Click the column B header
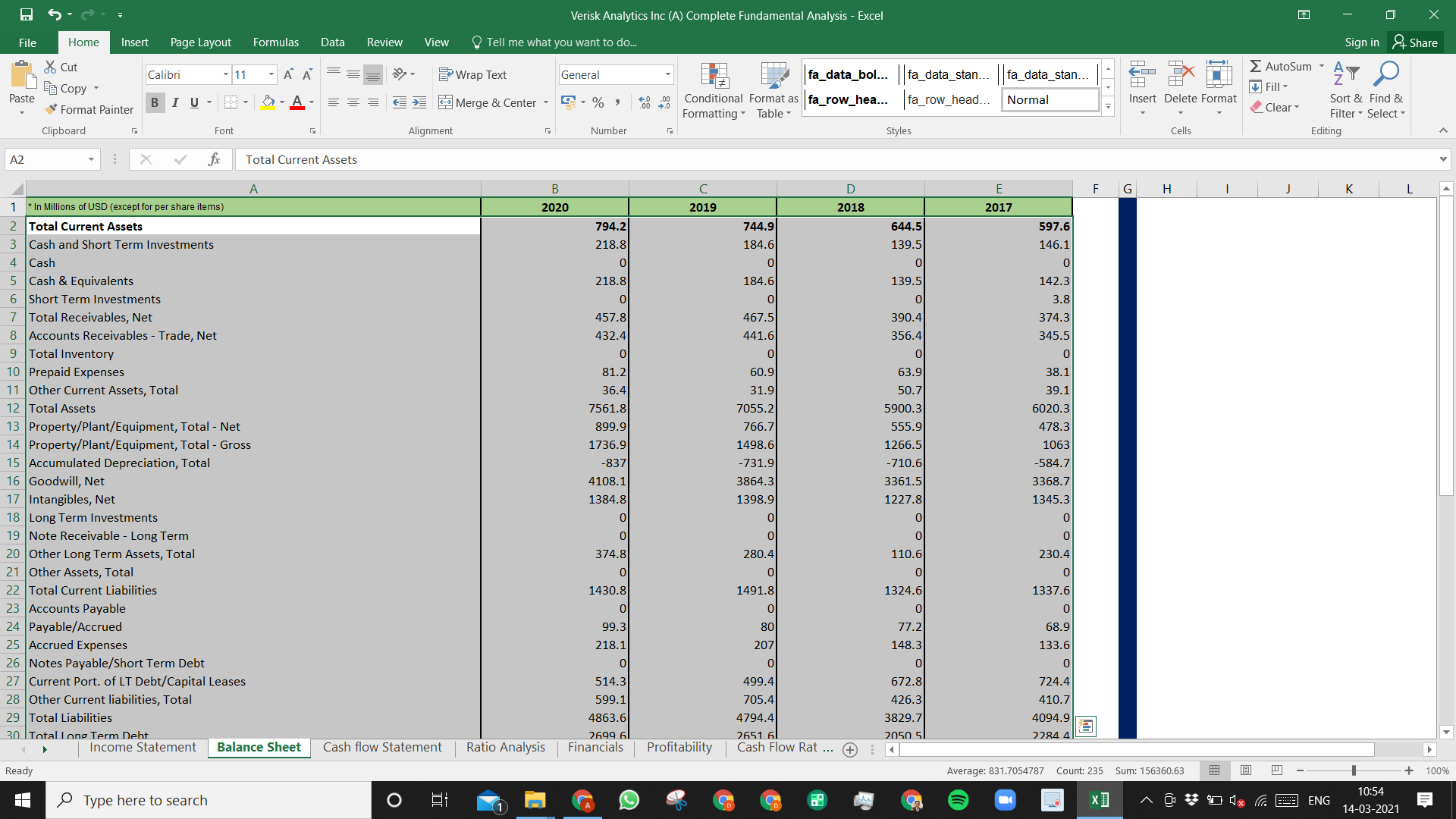This screenshot has width=1456, height=819. (554, 189)
